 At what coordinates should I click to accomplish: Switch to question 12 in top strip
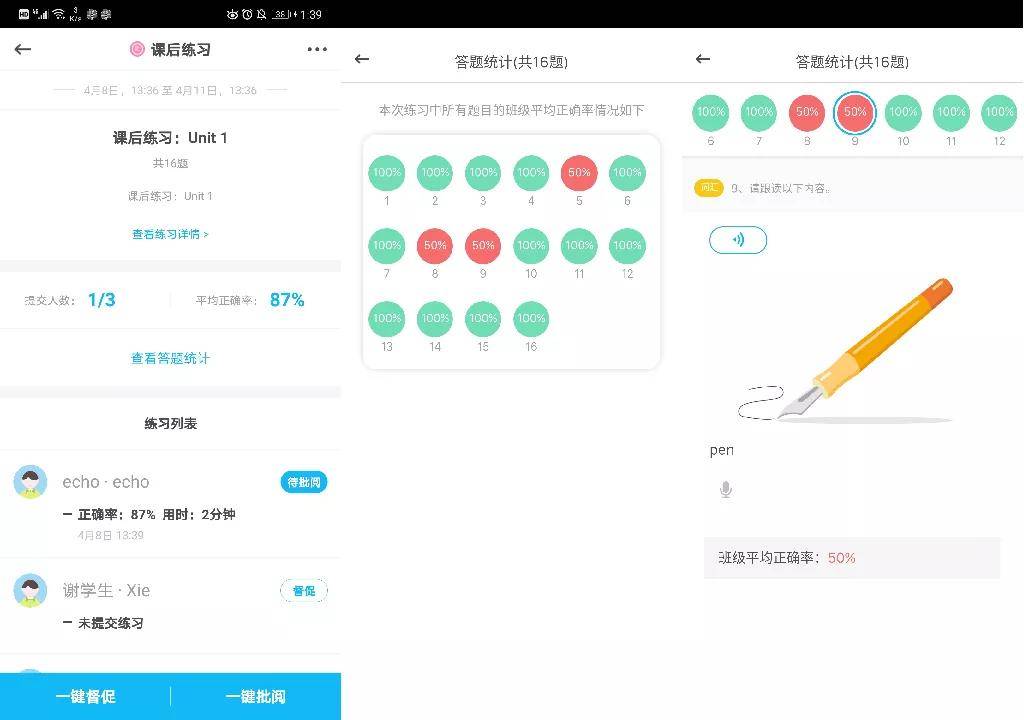(x=999, y=112)
